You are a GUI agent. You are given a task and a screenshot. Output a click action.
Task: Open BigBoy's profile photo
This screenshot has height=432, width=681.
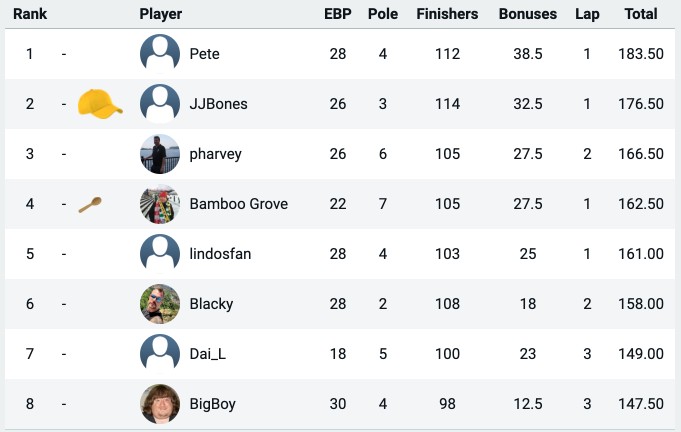160,403
